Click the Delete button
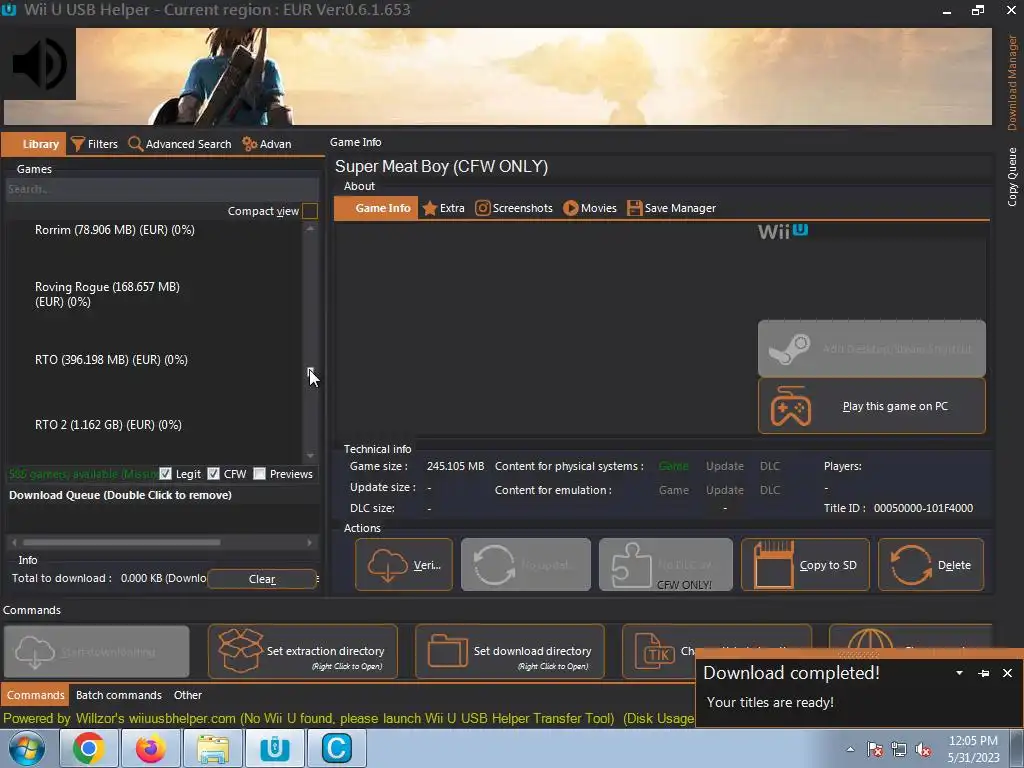 click(x=931, y=565)
